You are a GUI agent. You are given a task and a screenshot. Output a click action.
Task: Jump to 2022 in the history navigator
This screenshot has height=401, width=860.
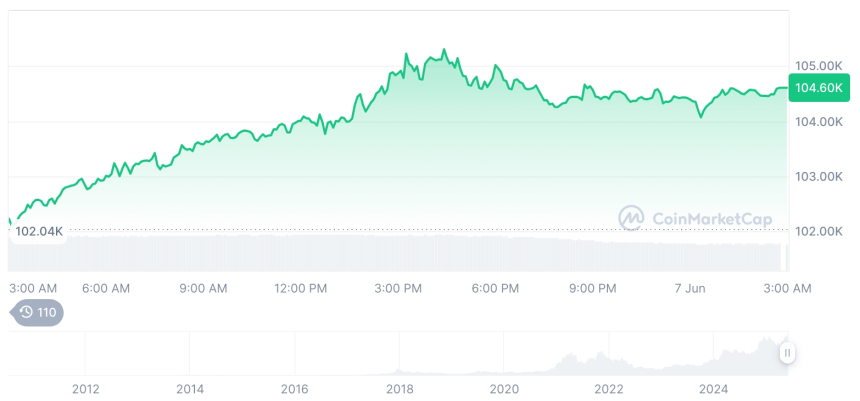[608, 389]
